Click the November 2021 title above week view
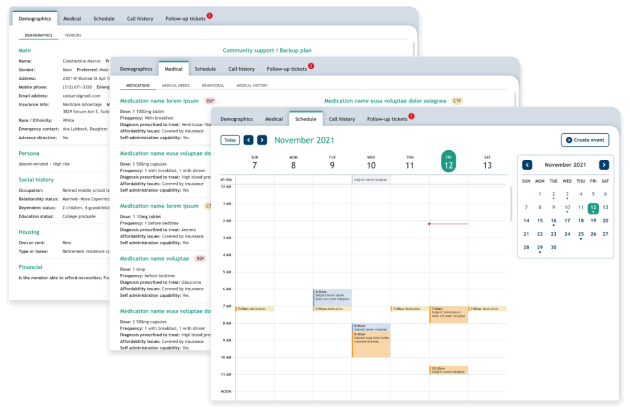Image resolution: width=630 pixels, height=413 pixels. pyautogui.click(x=304, y=140)
